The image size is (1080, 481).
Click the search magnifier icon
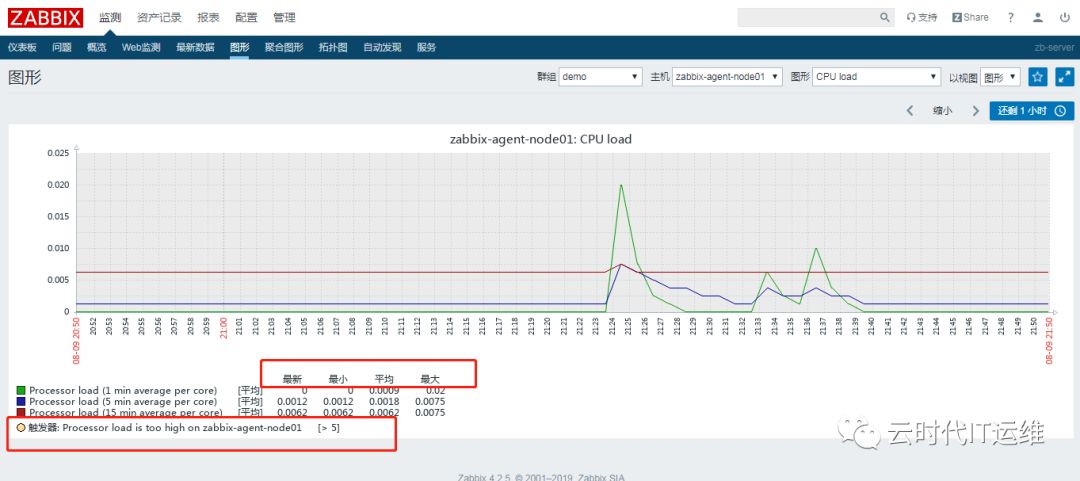[x=885, y=18]
